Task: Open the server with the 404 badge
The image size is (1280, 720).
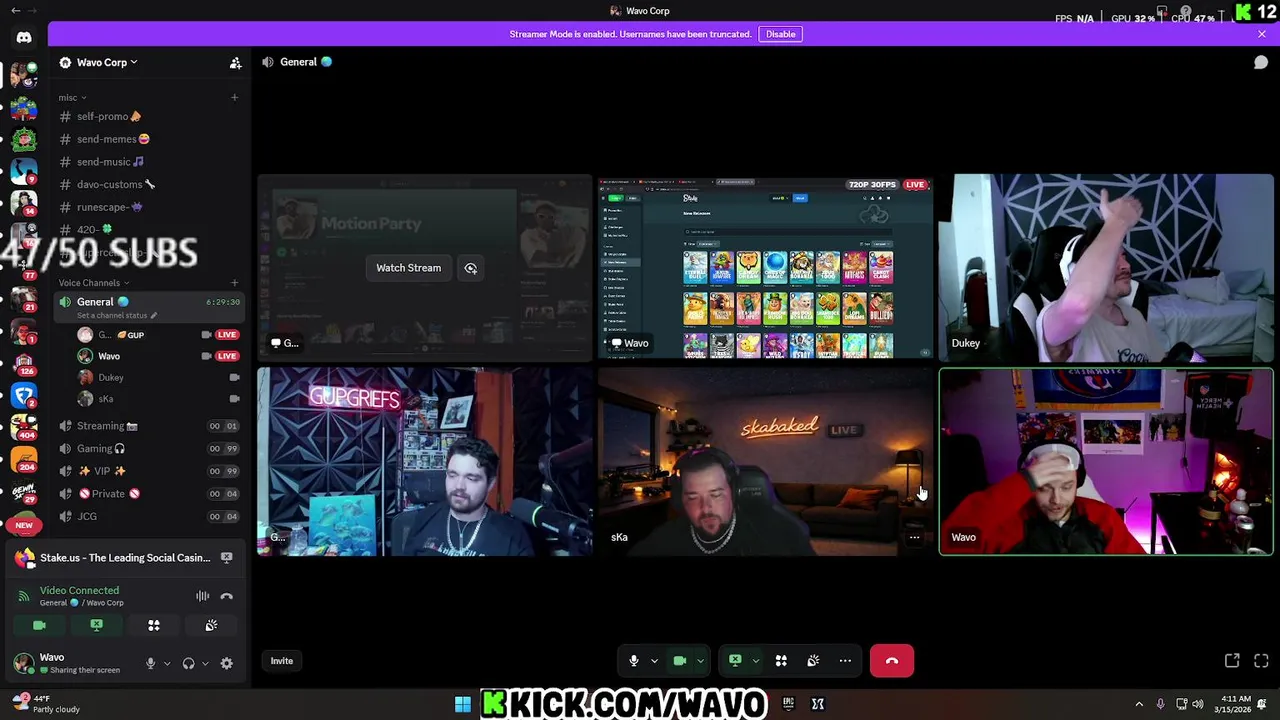Action: (x=24, y=428)
